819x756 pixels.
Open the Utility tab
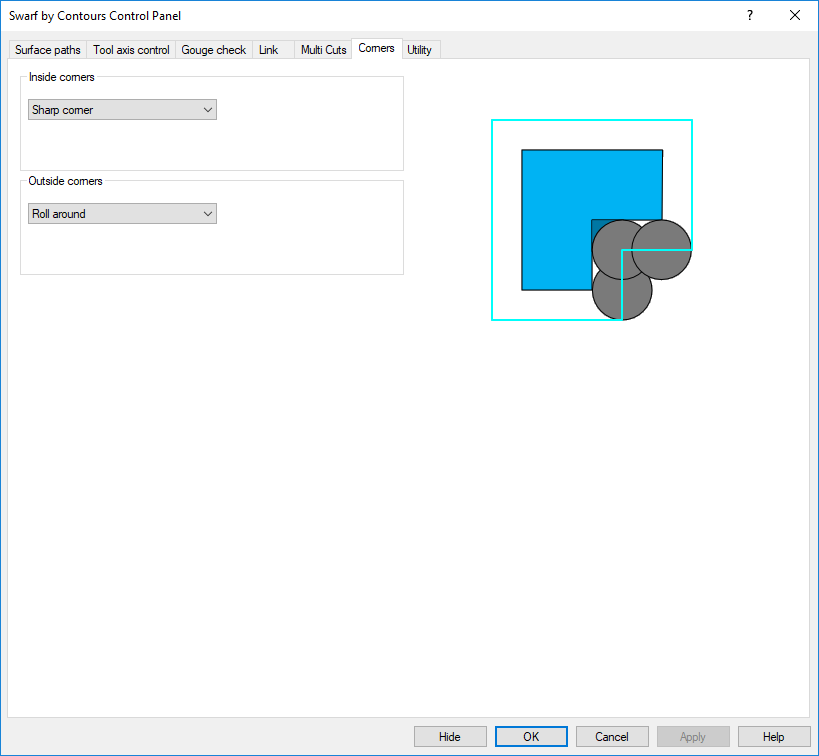click(419, 50)
